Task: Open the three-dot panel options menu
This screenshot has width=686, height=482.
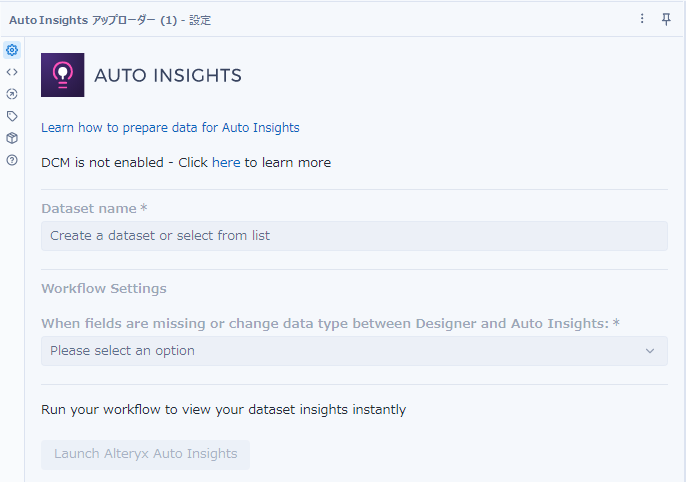Action: coord(643,19)
